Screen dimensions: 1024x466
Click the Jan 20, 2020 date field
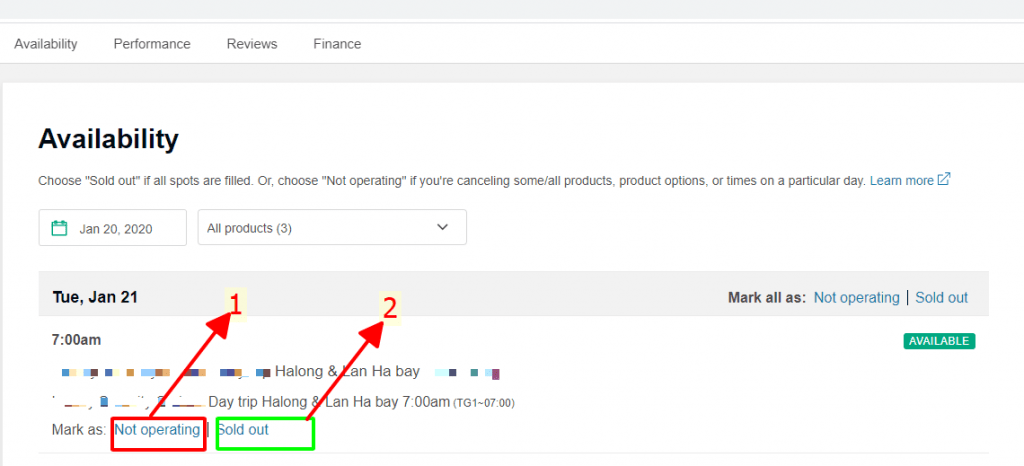pyautogui.click(x=115, y=229)
